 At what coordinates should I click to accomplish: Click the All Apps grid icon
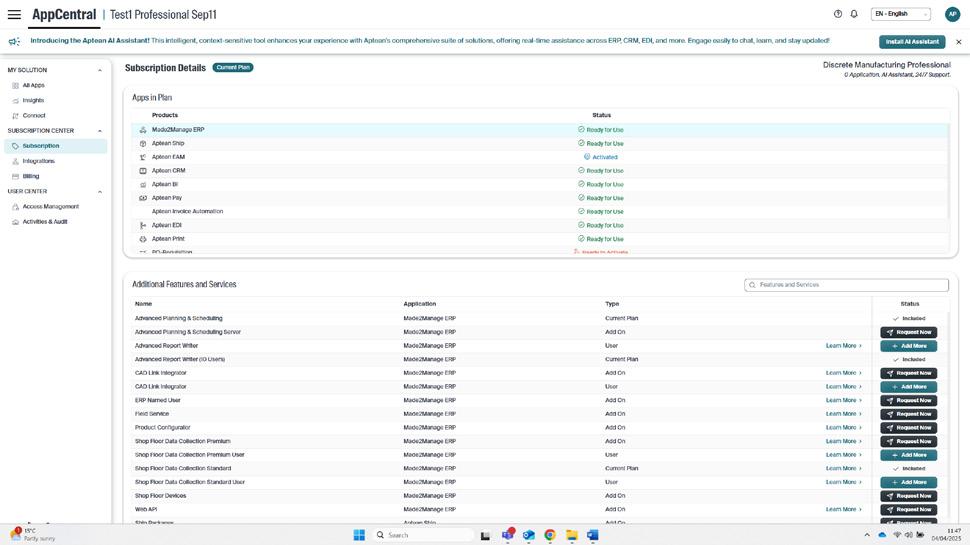coord(15,85)
